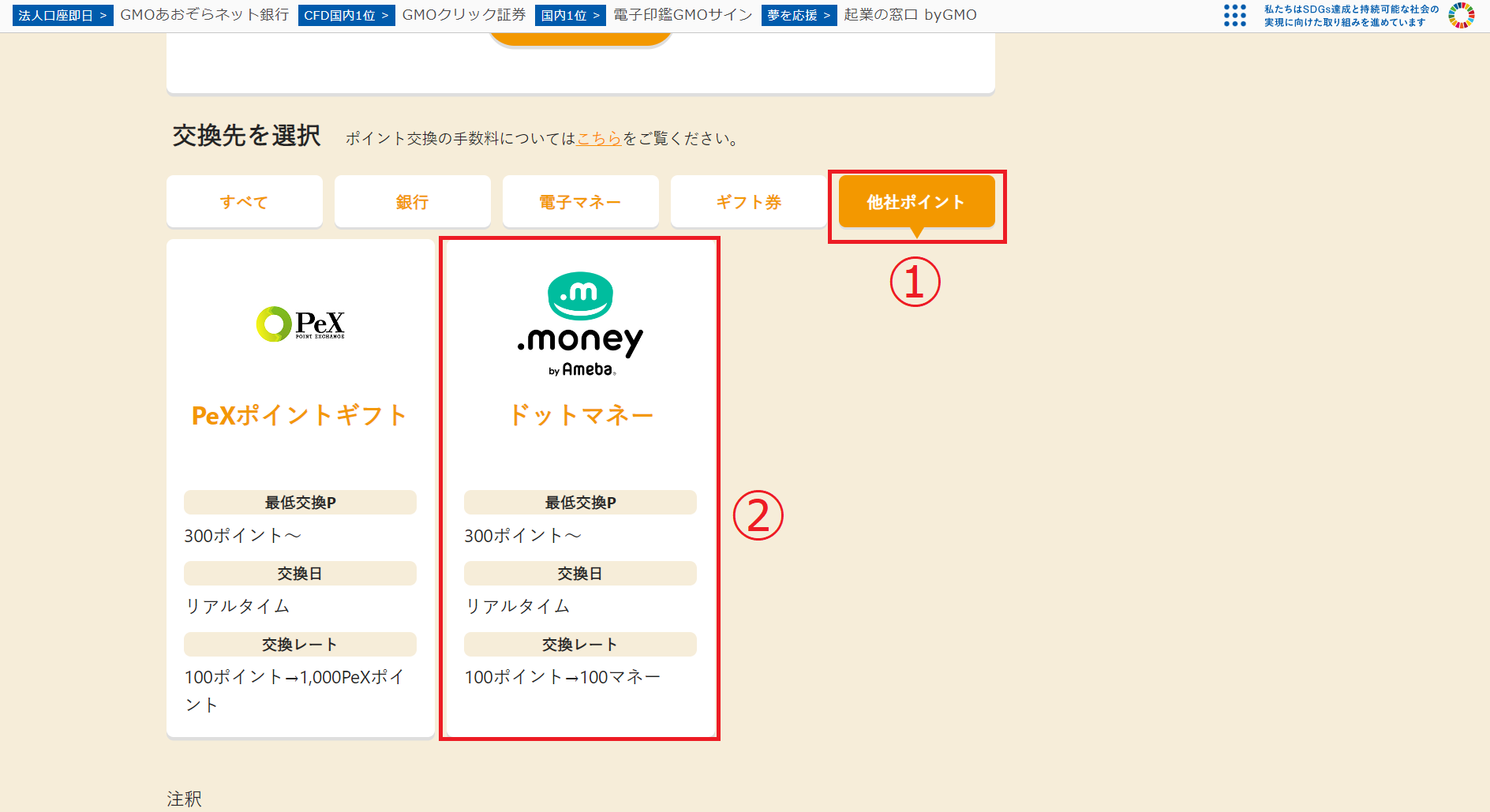1490x812 pixels.
Task: Click the 夢を応援 badge in the top bar
Action: click(799, 14)
